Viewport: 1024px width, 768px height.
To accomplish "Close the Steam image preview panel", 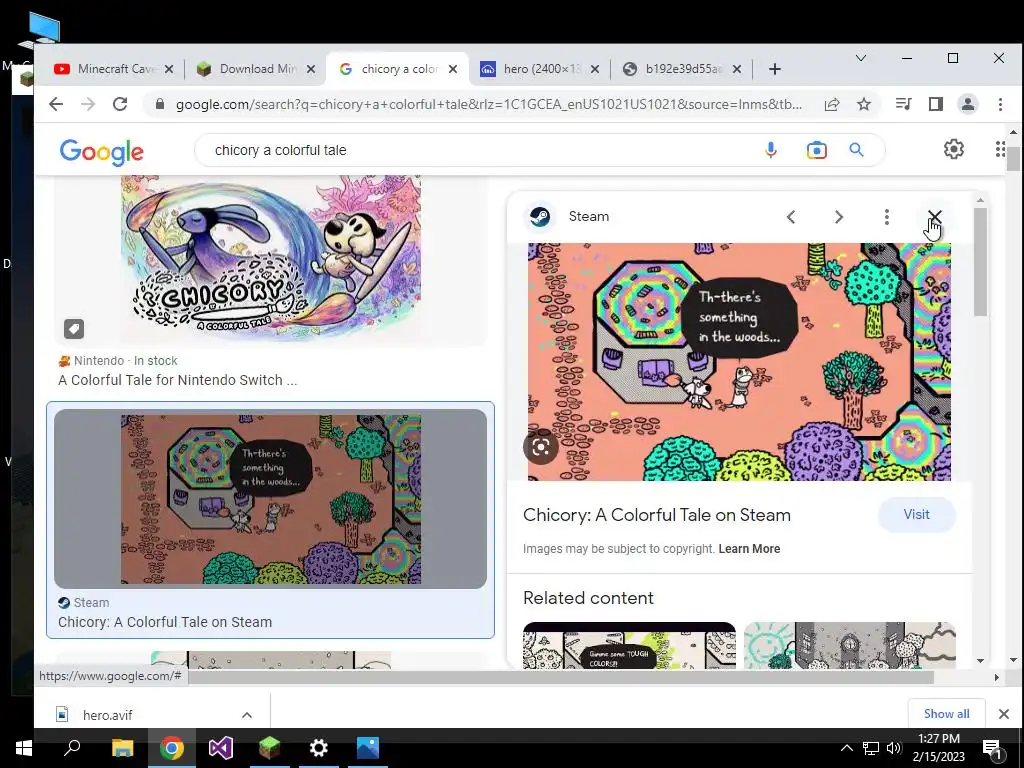I will [x=935, y=216].
